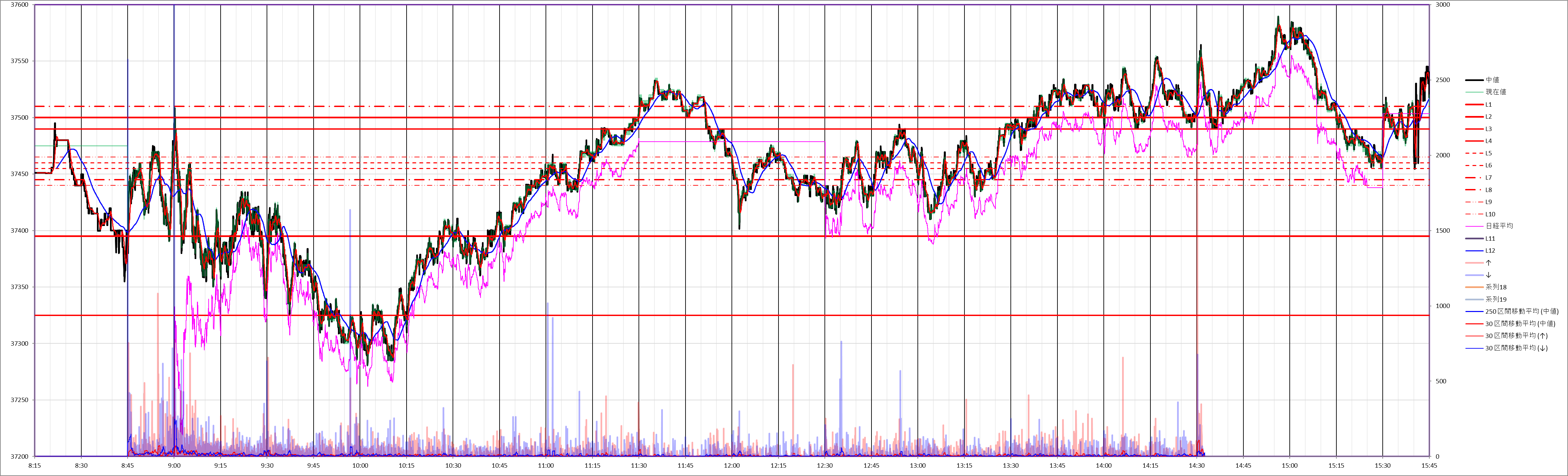Click the 14:00 time axis label

coord(1103,466)
